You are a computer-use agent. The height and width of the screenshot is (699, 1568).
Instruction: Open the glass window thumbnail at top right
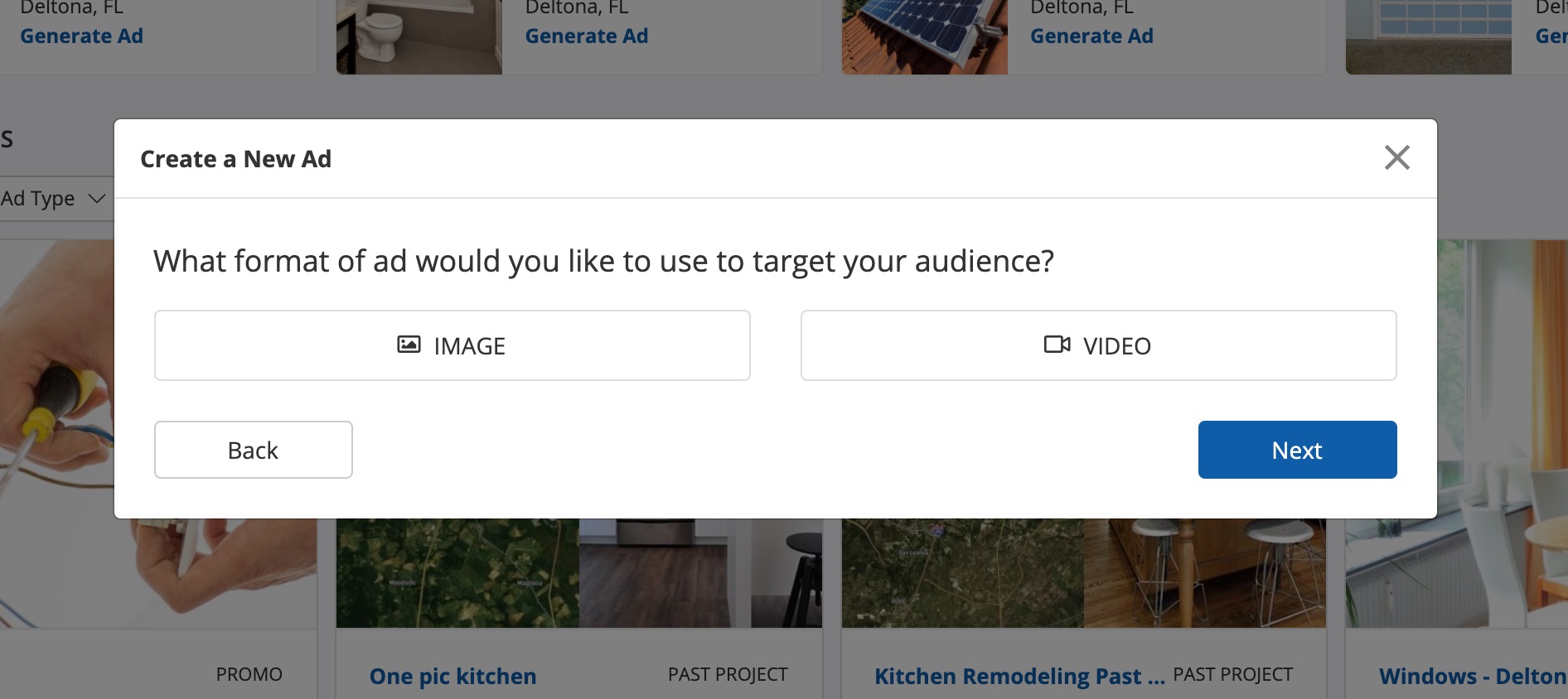pyautogui.click(x=1428, y=37)
